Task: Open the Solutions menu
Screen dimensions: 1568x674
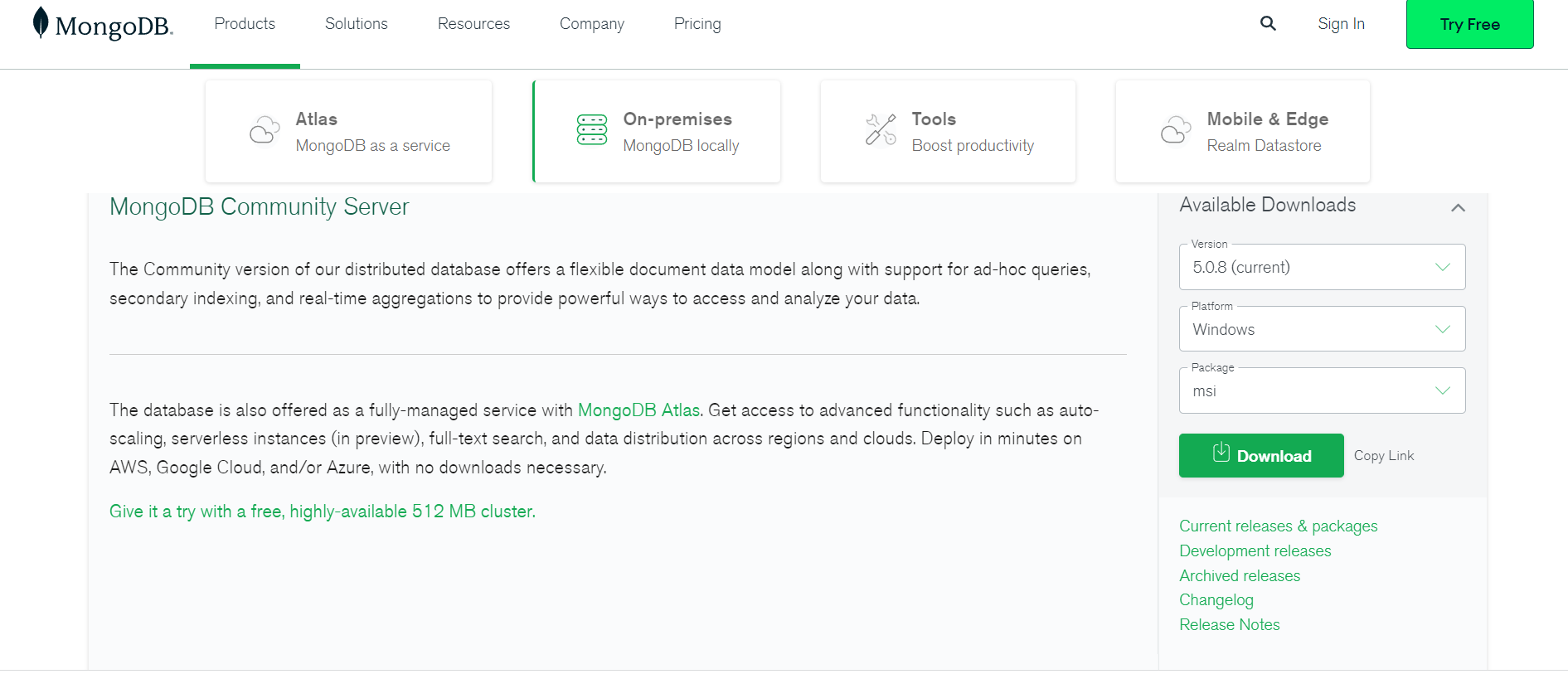Action: coord(357,24)
